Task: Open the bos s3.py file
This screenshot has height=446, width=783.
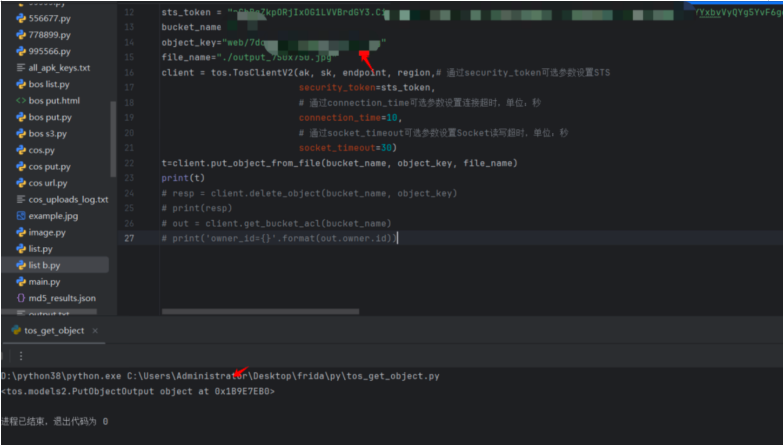Action: tap(47, 134)
